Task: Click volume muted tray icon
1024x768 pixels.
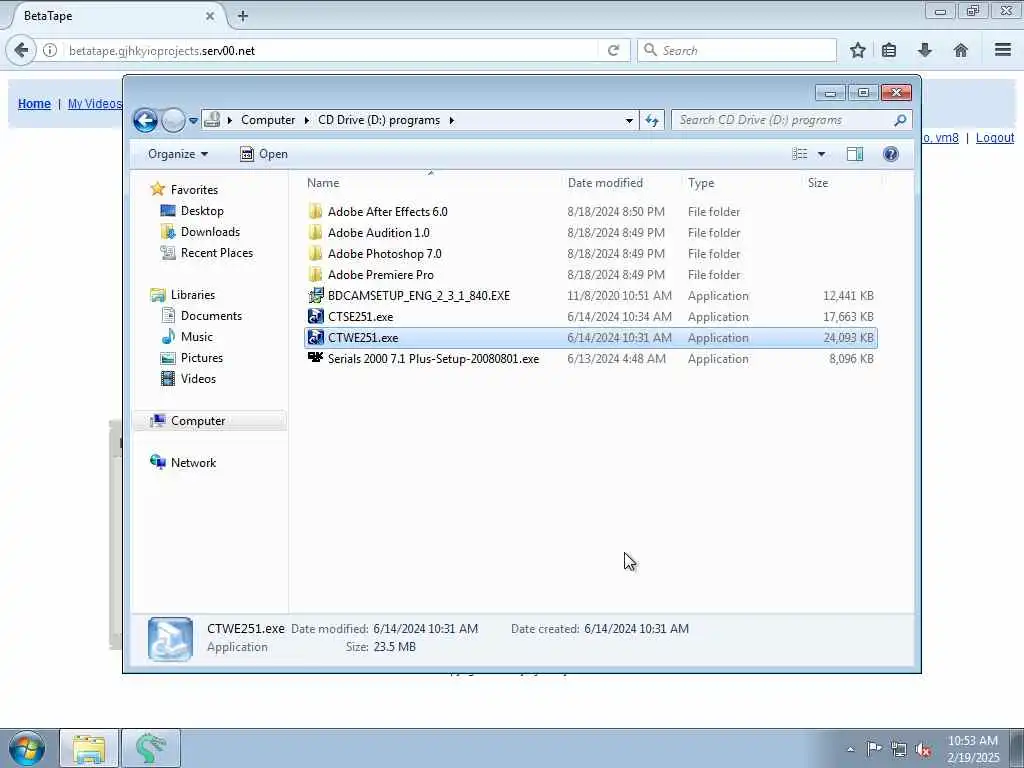Action: tap(923, 749)
